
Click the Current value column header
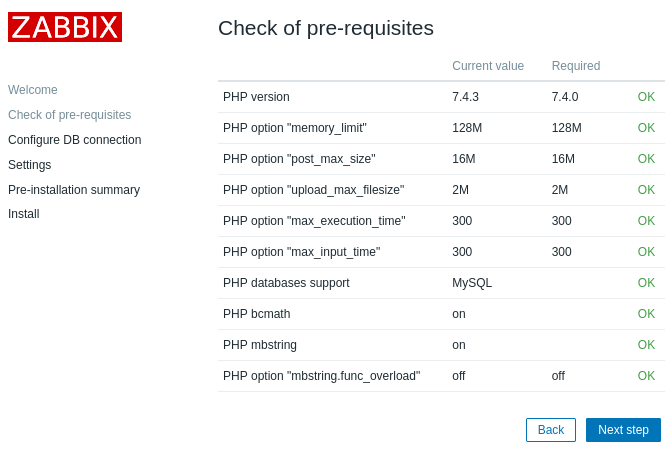(x=488, y=66)
